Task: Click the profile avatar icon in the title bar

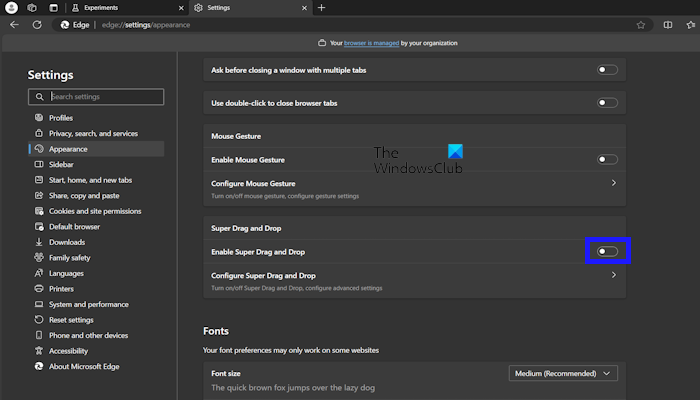Action: point(11,7)
